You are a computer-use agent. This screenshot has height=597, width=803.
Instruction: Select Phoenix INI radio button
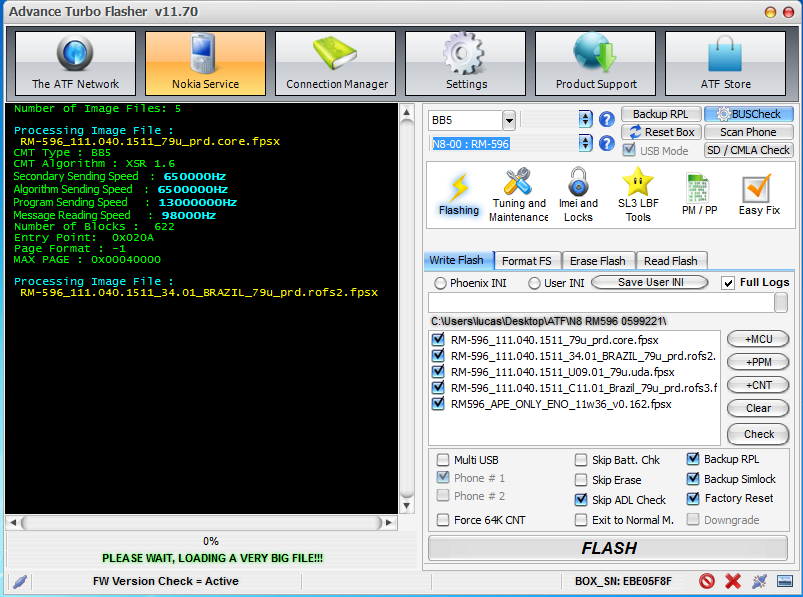[x=440, y=283]
